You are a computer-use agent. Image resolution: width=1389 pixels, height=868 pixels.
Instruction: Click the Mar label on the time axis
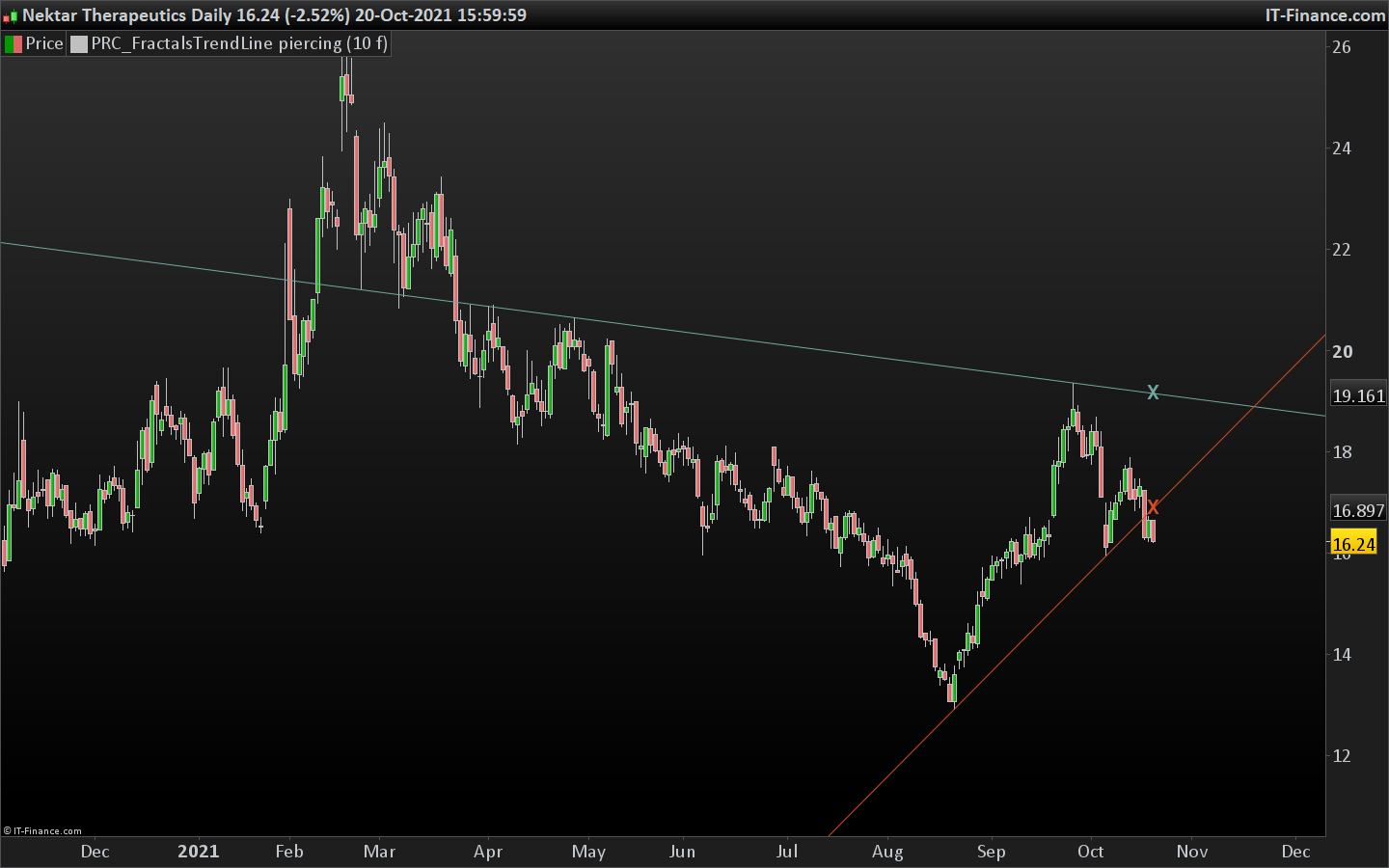[380, 852]
